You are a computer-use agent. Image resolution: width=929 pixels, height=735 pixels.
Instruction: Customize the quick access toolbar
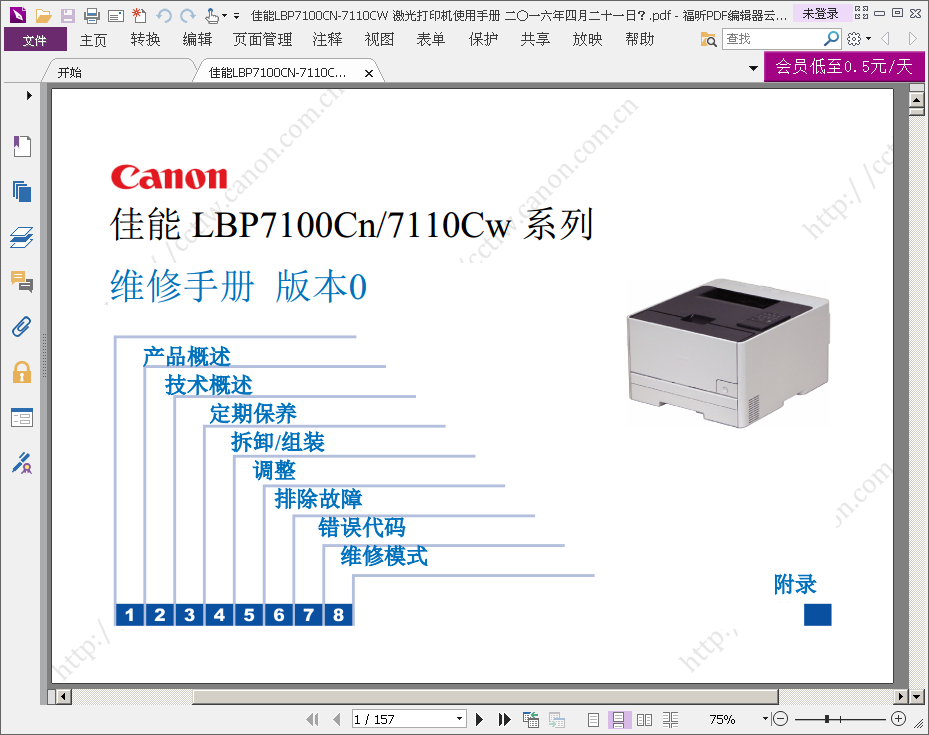click(x=236, y=16)
